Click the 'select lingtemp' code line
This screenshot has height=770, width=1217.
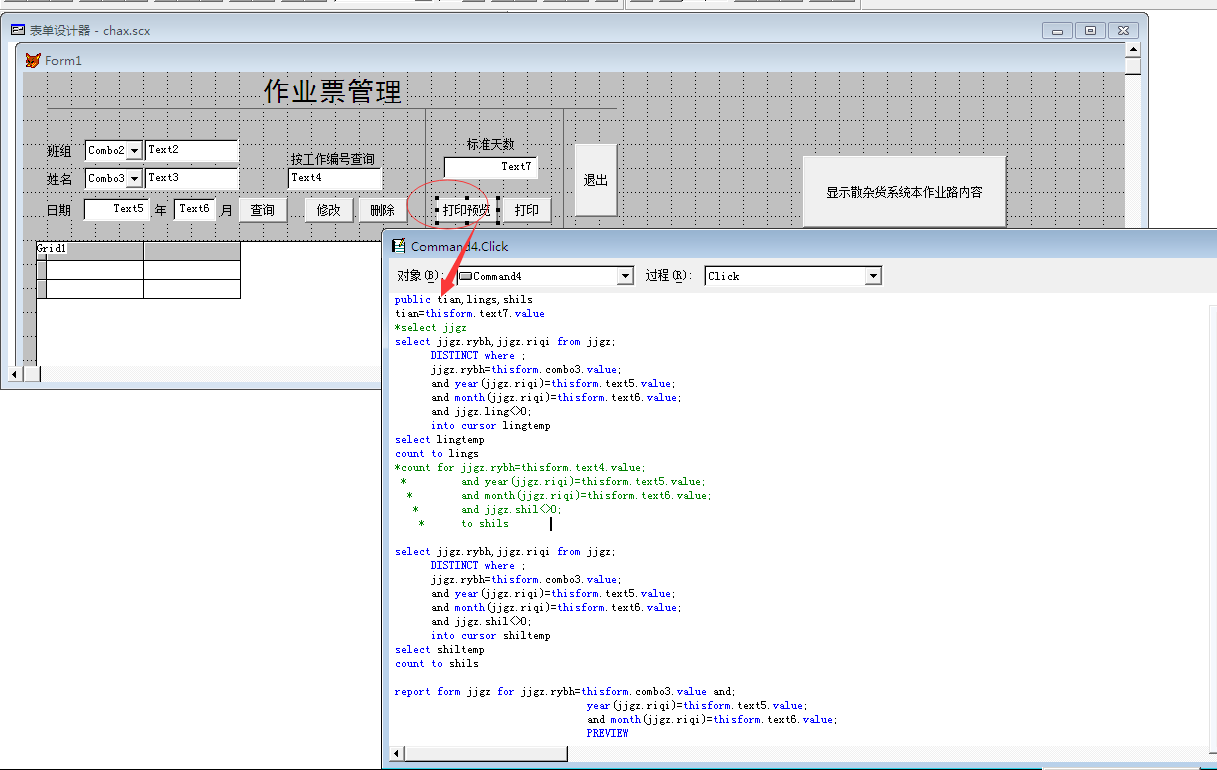tap(440, 439)
